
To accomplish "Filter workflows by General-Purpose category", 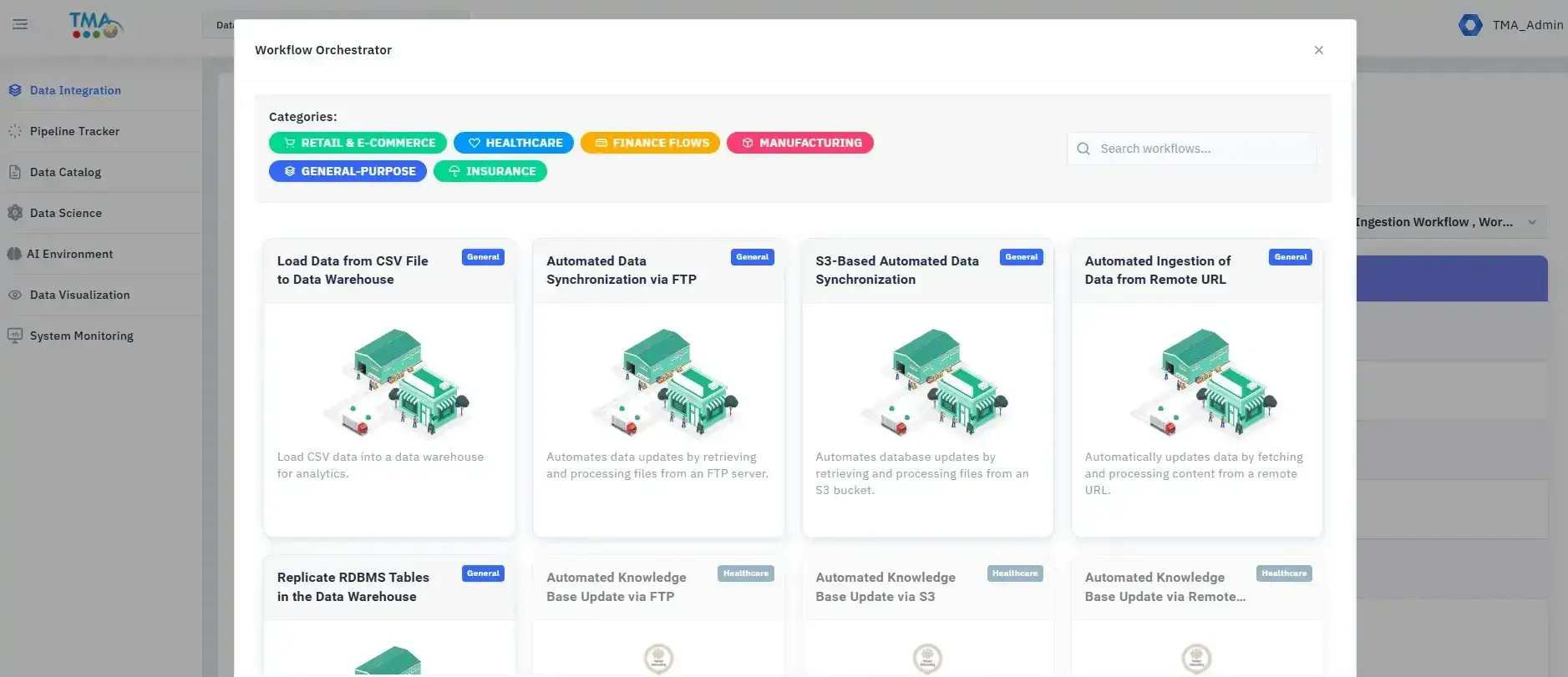I will point(348,171).
